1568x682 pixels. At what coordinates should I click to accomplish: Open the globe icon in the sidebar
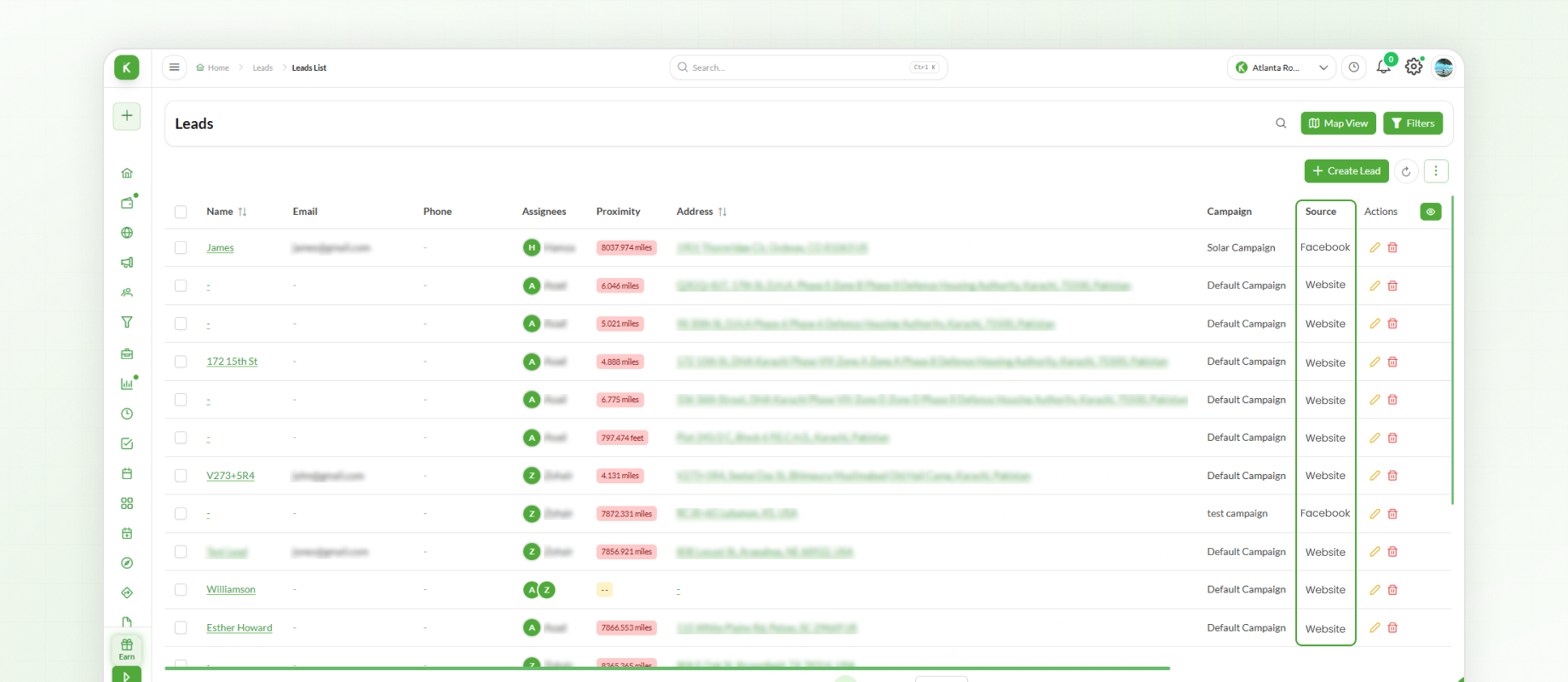click(127, 233)
